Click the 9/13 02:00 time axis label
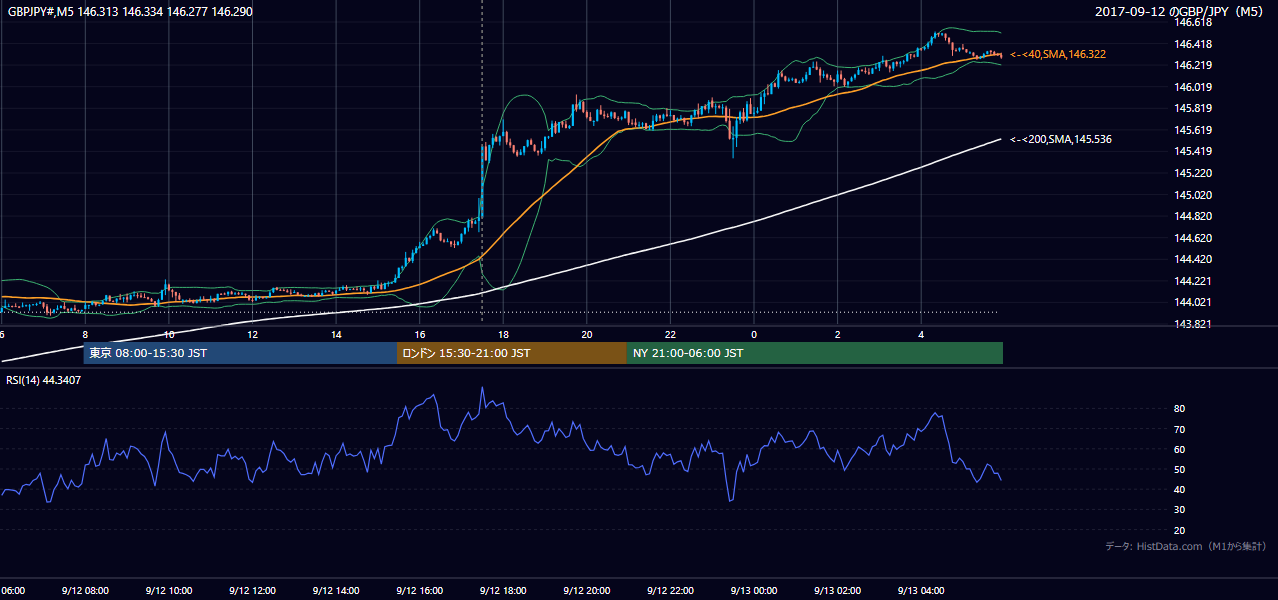1278x600 pixels. tap(837, 591)
